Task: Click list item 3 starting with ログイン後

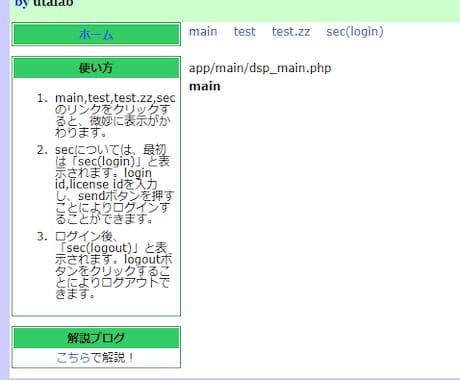Action: [114, 265]
